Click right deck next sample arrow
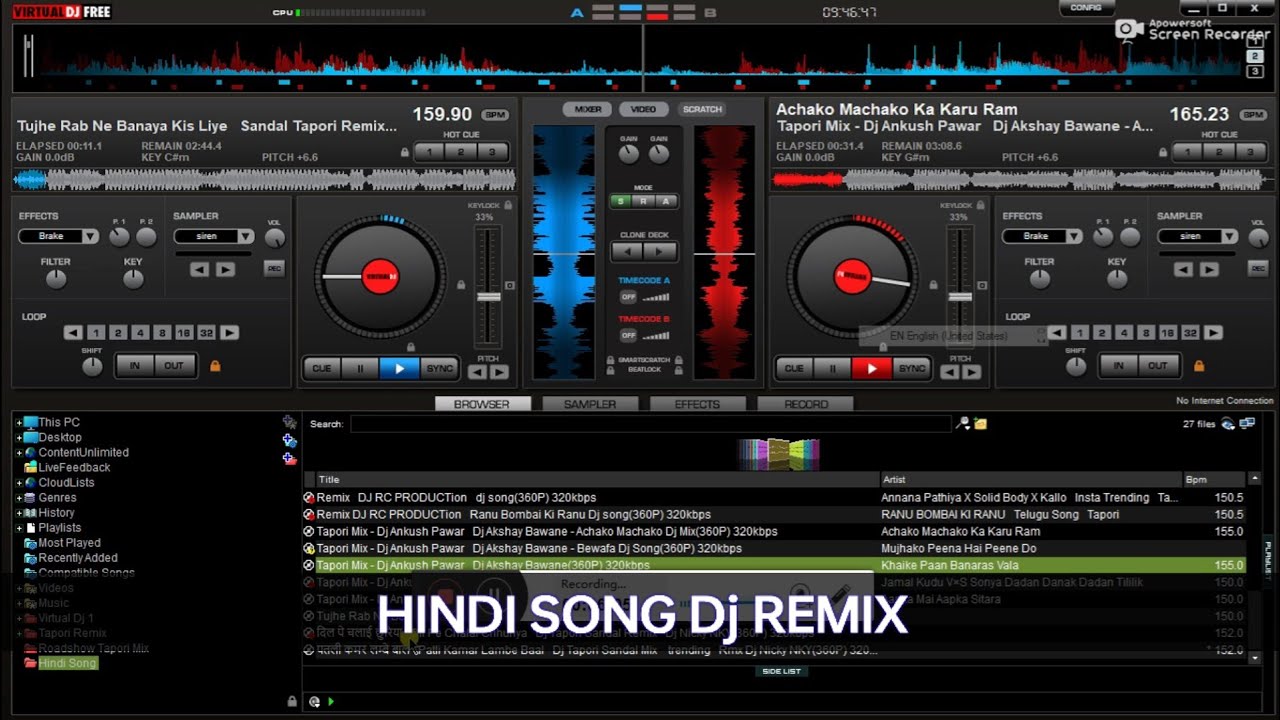1280x720 pixels. pyautogui.click(x=1209, y=270)
